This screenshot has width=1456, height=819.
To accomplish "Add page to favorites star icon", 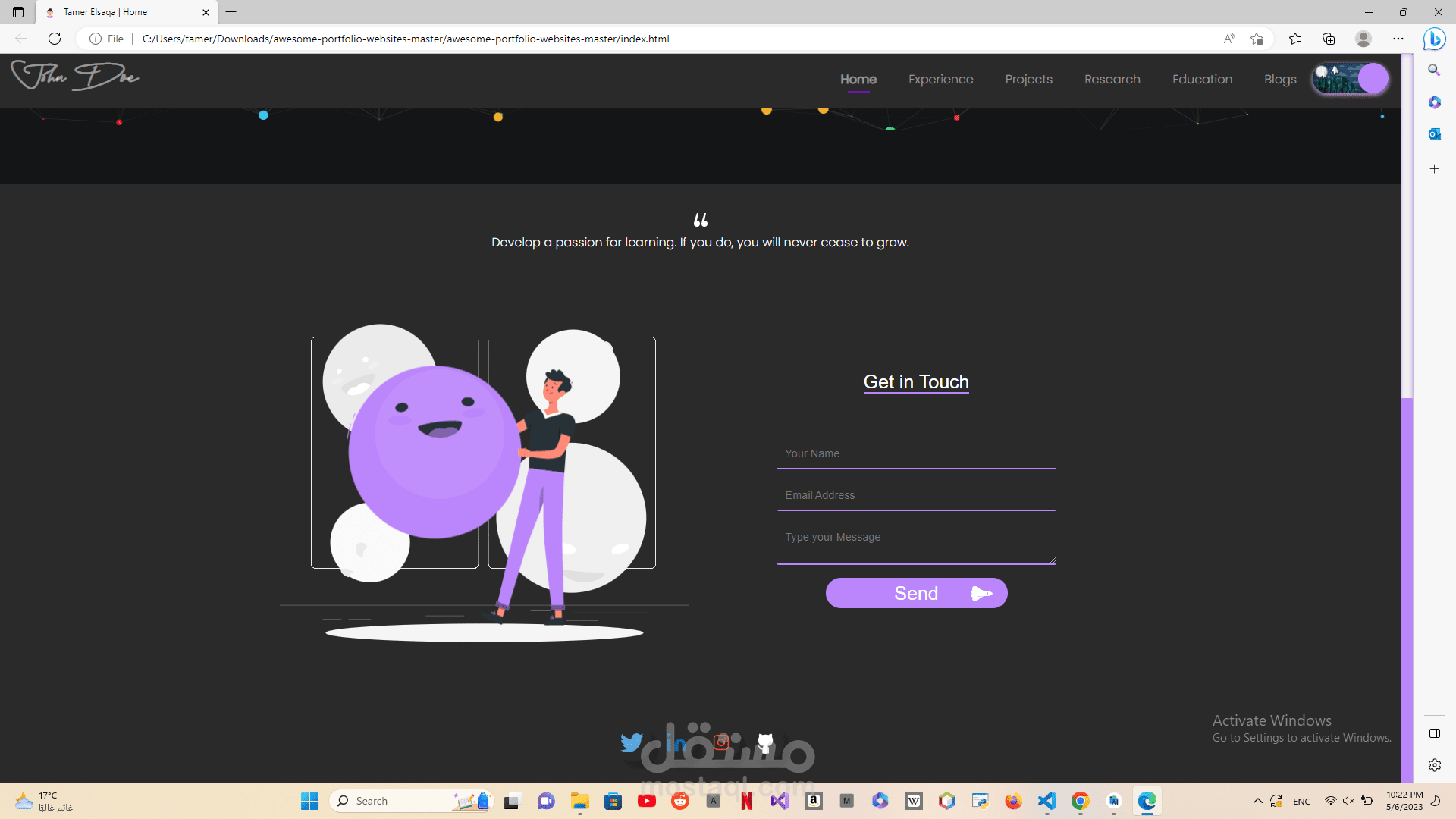I will pyautogui.click(x=1257, y=39).
